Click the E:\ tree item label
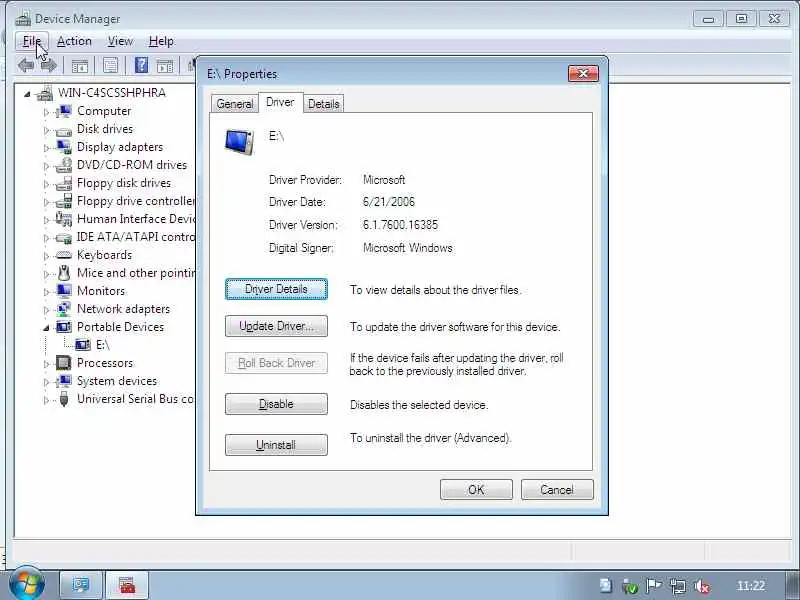This screenshot has width=800, height=600. pyautogui.click(x=103, y=345)
